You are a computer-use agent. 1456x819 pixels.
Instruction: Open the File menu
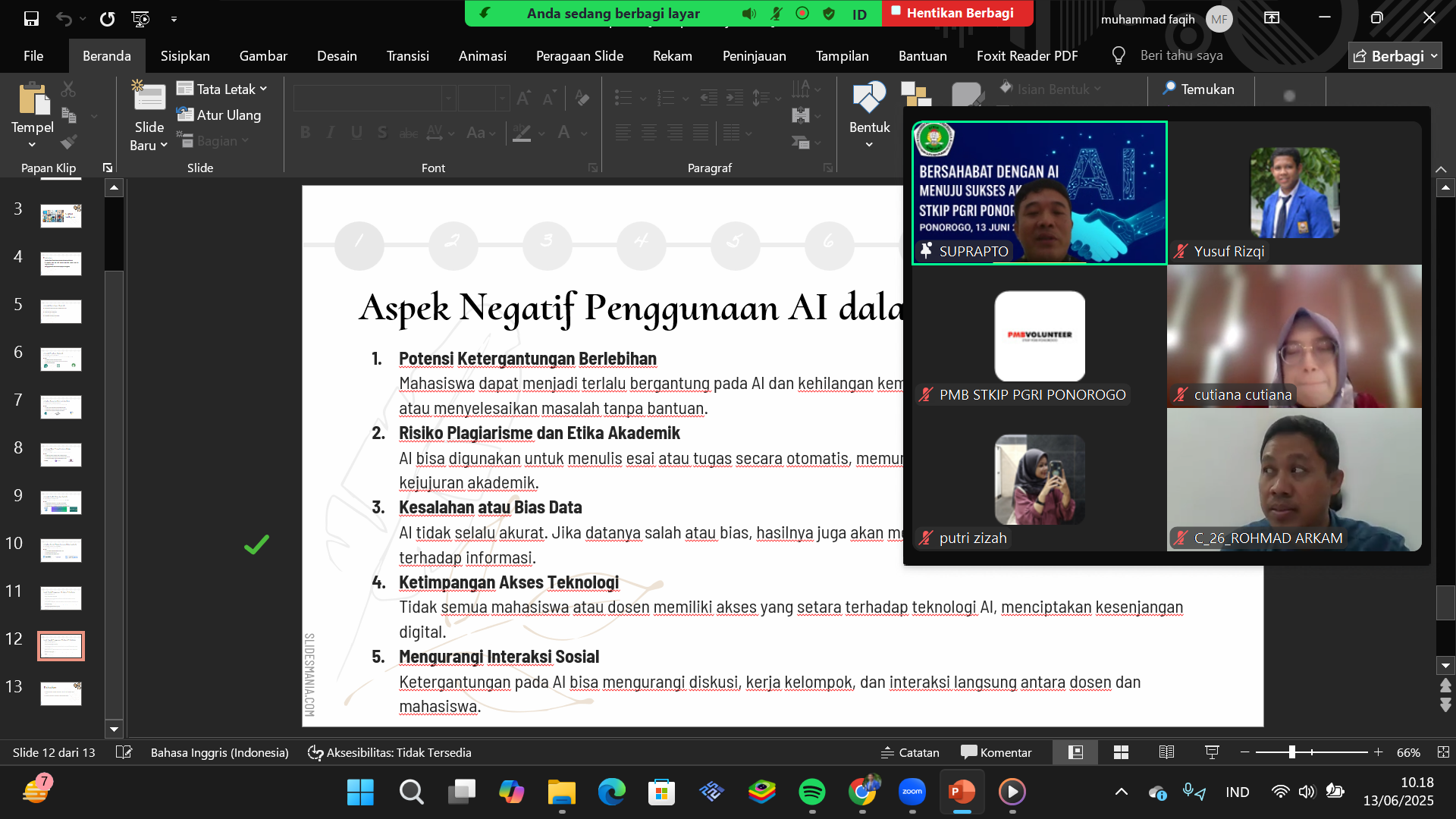33,56
